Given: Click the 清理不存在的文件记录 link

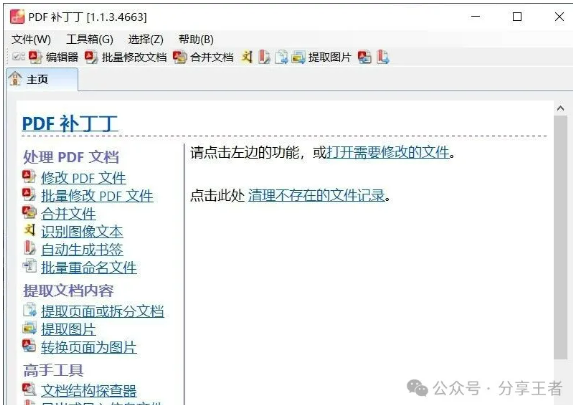Looking at the screenshot, I should point(316,196).
